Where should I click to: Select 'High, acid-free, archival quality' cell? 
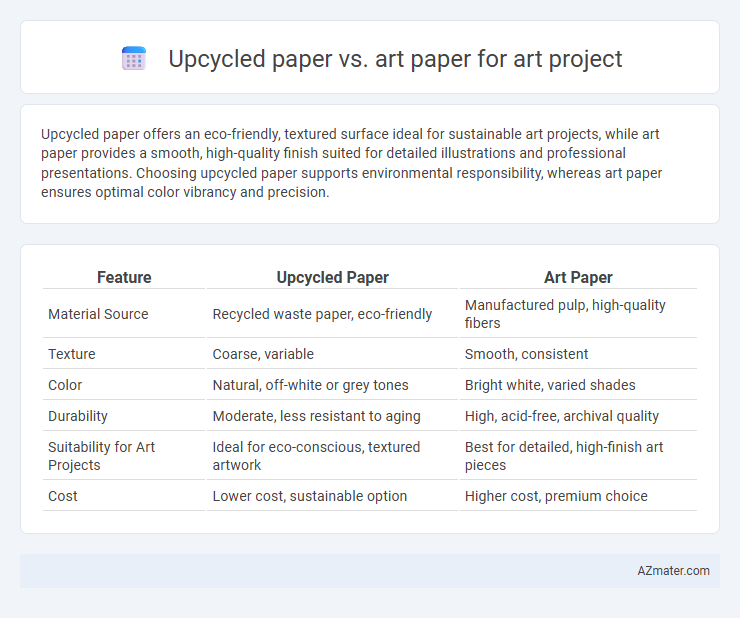[x=562, y=416]
